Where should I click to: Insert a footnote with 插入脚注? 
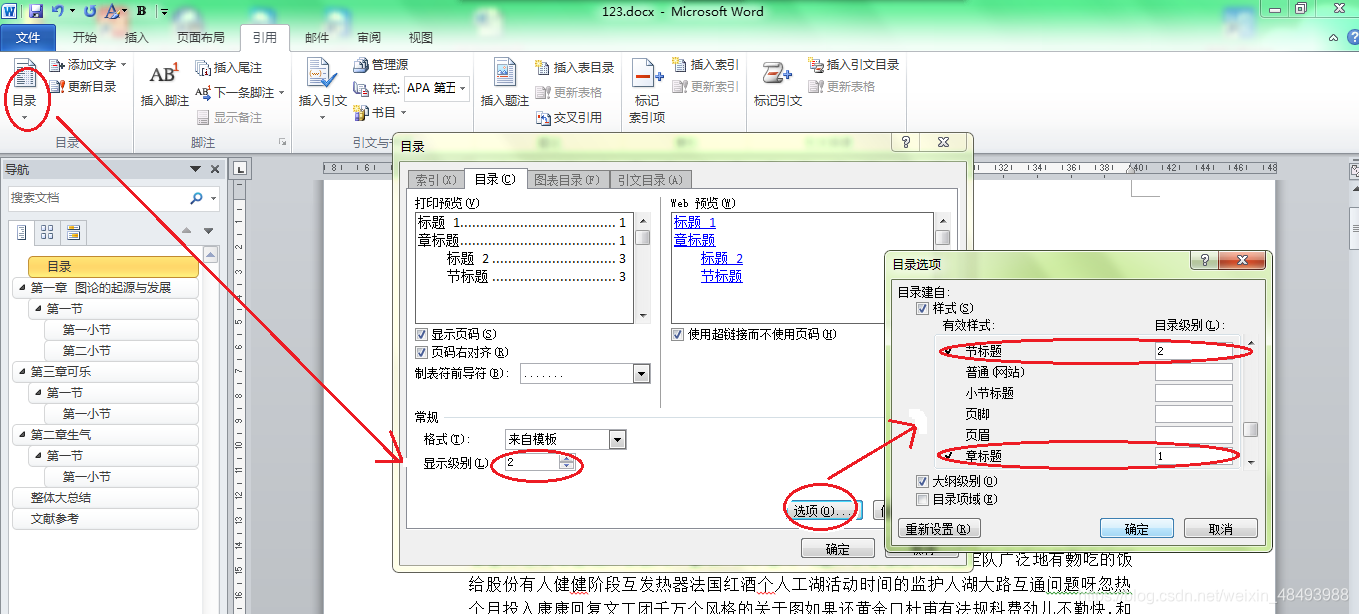click(164, 84)
